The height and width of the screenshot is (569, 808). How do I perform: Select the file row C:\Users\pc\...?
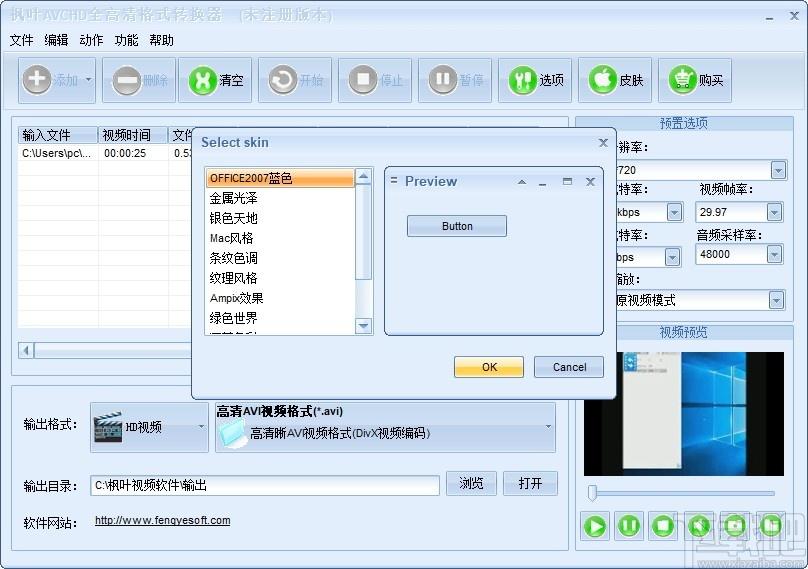tap(57, 153)
